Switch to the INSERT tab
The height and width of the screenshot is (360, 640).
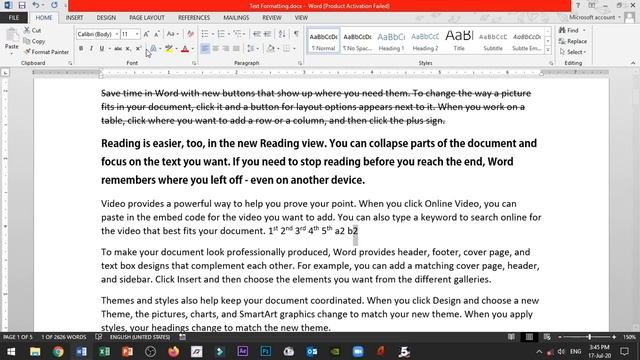74,18
